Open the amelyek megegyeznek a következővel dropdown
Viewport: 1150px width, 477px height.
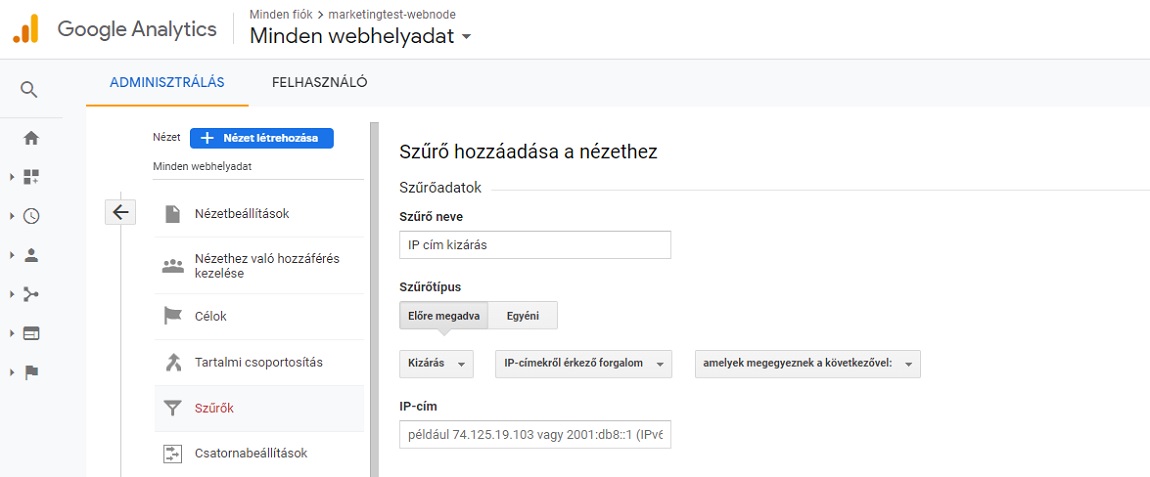click(807, 364)
